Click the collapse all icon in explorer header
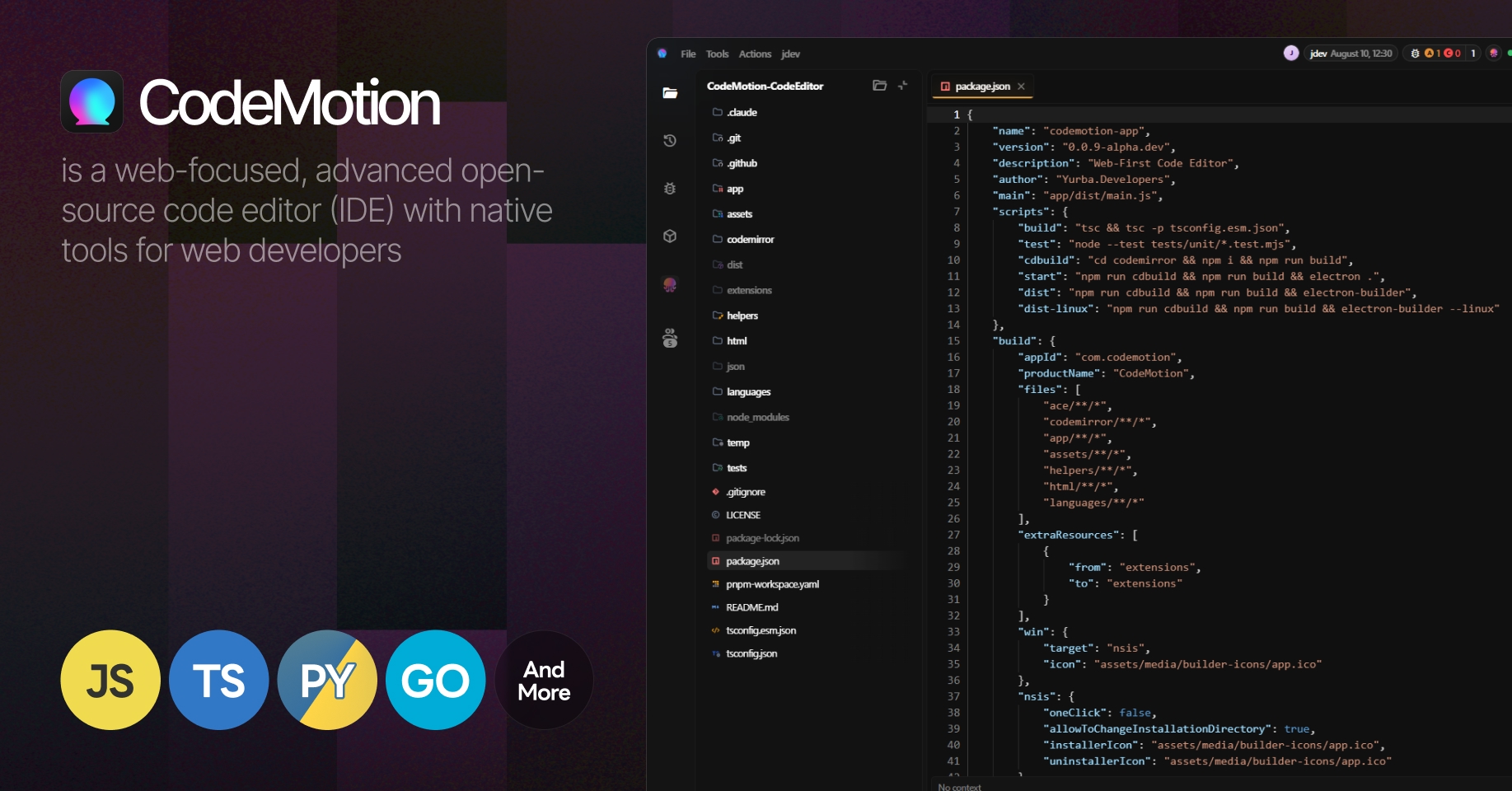The height and width of the screenshot is (791, 1512). (x=903, y=86)
